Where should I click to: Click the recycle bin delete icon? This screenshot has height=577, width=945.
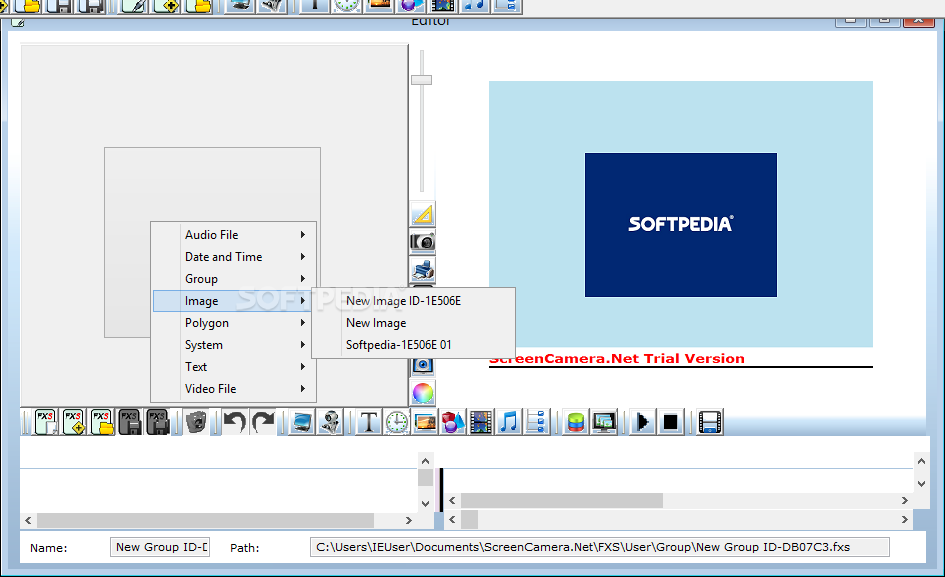tap(196, 422)
